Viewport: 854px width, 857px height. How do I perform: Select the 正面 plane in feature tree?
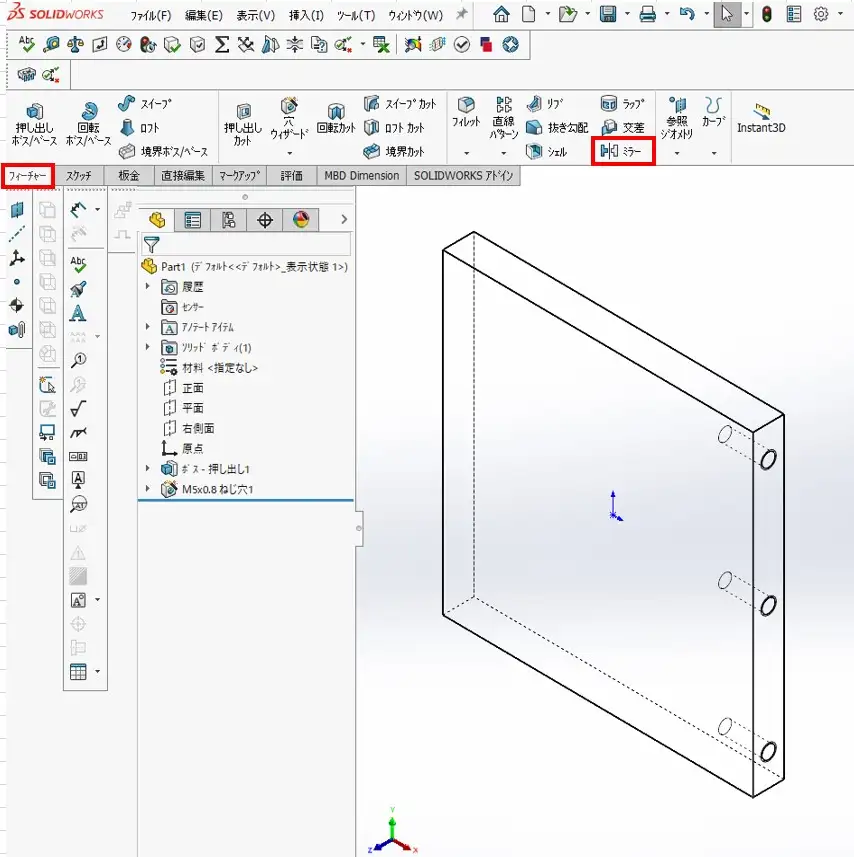192,388
